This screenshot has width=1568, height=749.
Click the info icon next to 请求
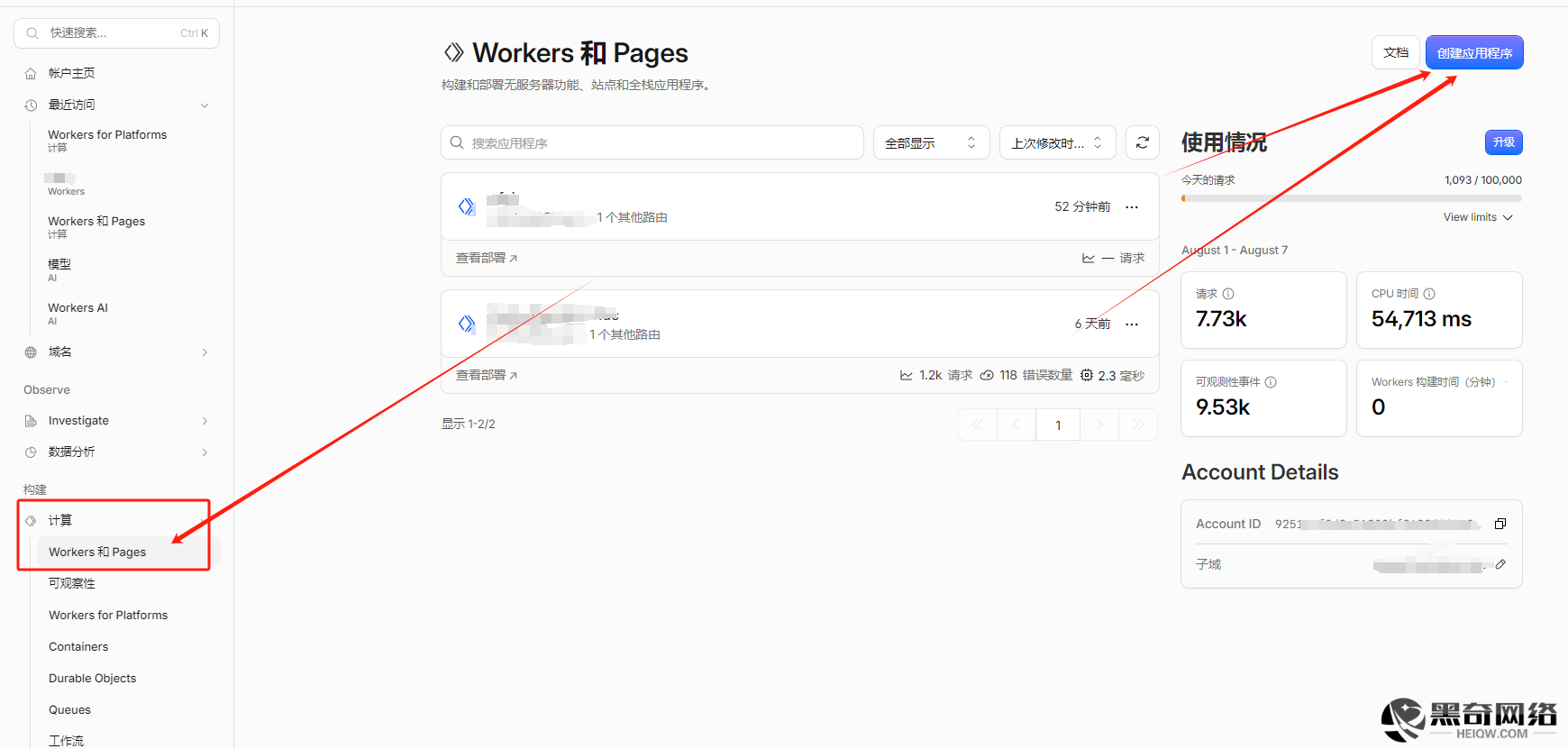(1228, 294)
